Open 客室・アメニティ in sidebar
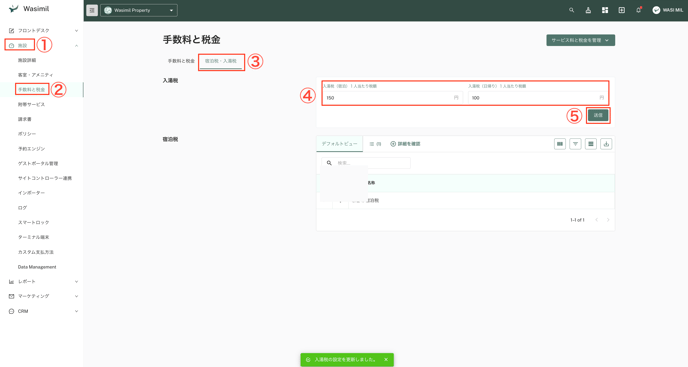 tap(36, 75)
